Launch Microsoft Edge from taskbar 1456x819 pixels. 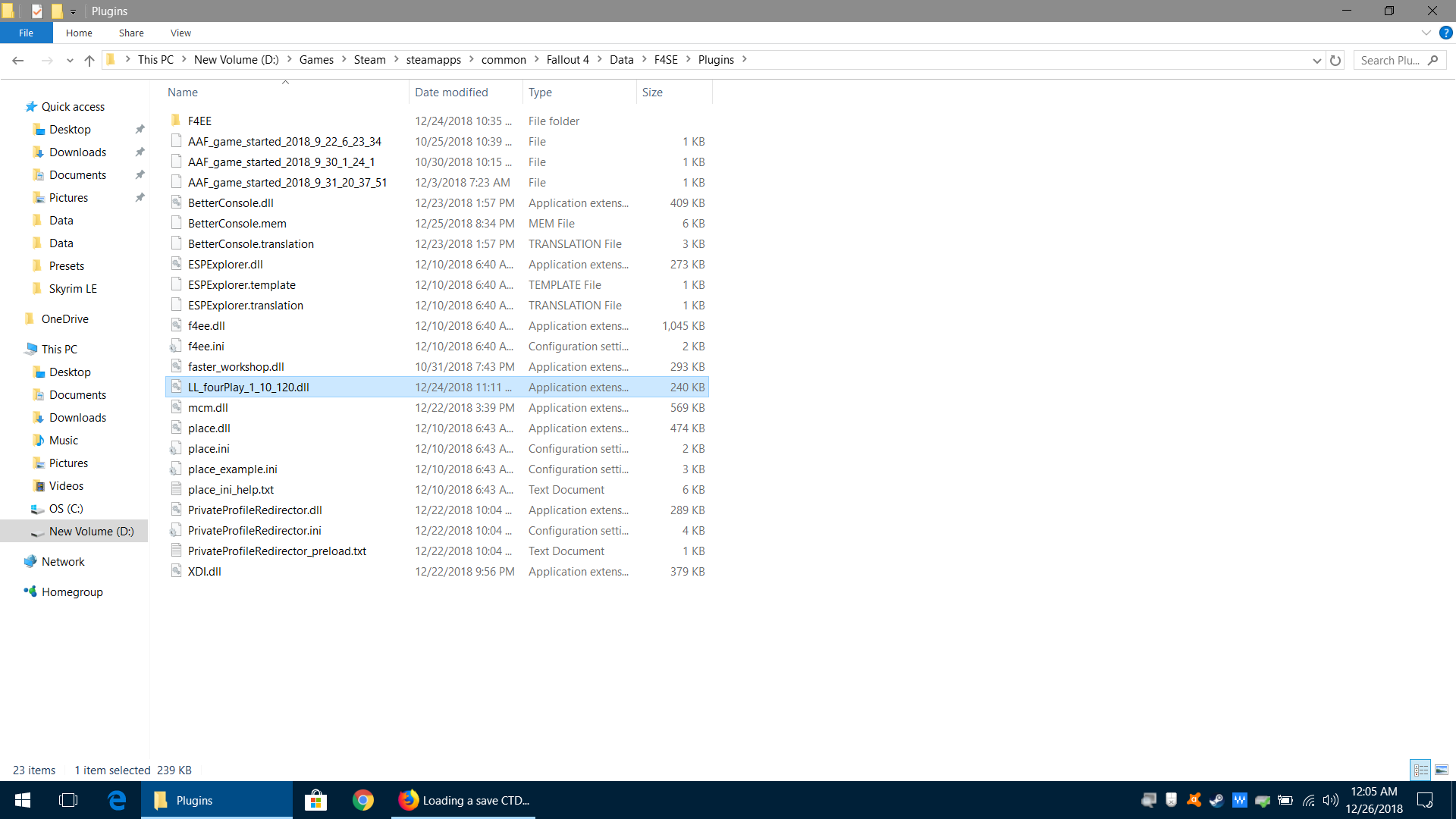(x=117, y=800)
